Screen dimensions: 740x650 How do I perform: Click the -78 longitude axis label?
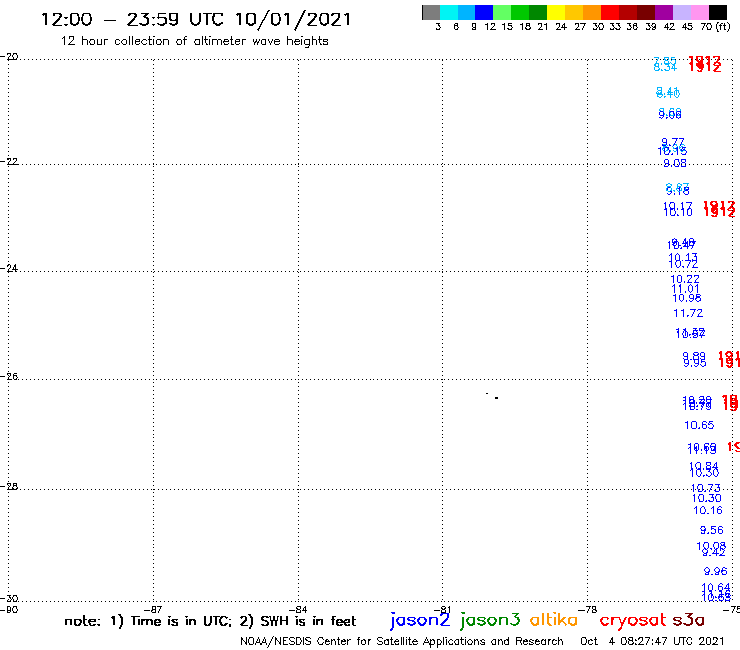588,609
